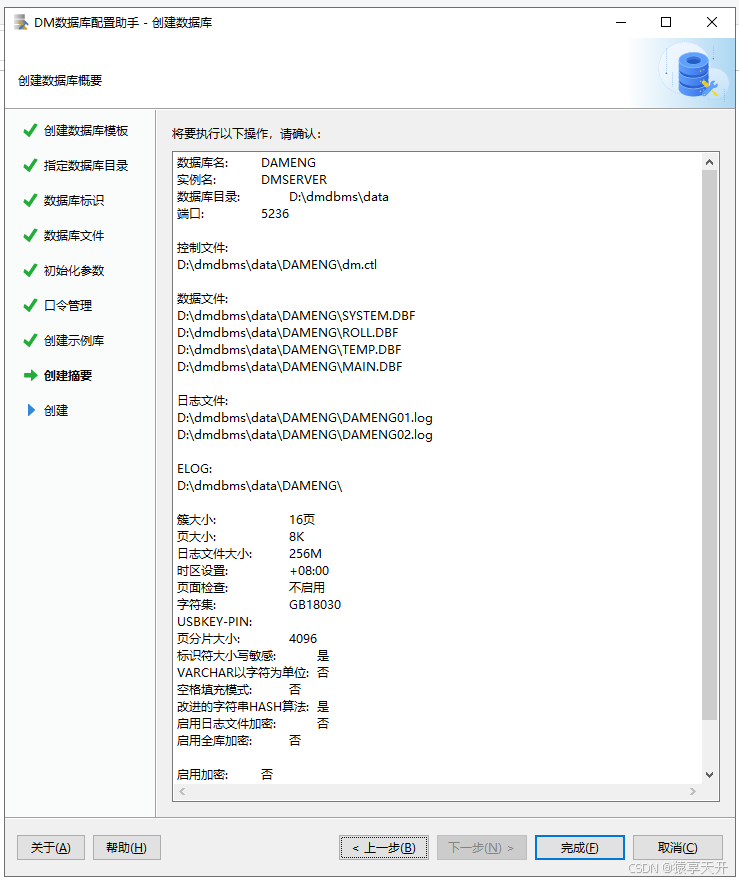Image resolution: width=739 pixels, height=881 pixels.
Task: Select the 口令管理 step
Action: 68,305
